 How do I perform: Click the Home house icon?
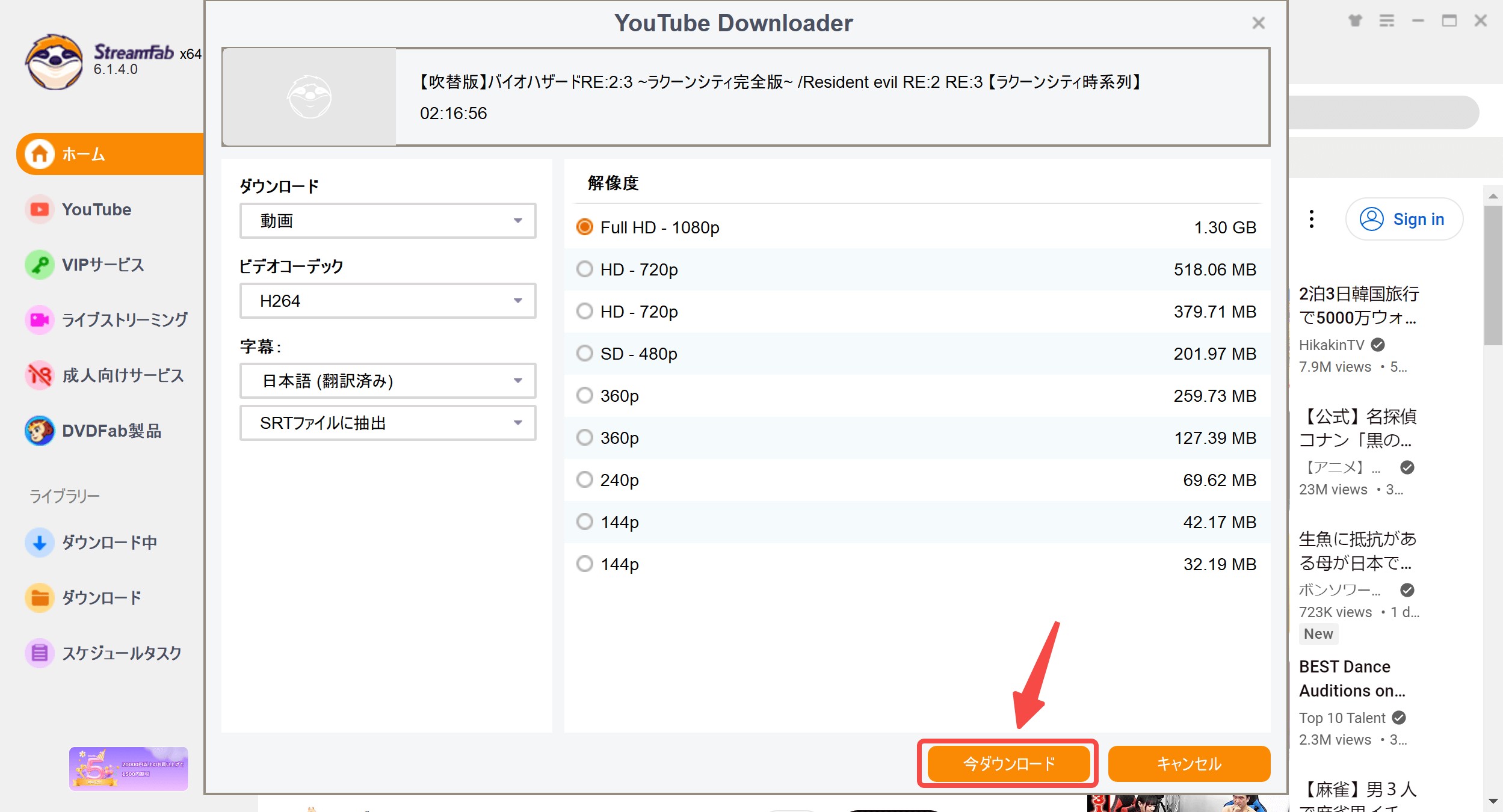(x=40, y=154)
